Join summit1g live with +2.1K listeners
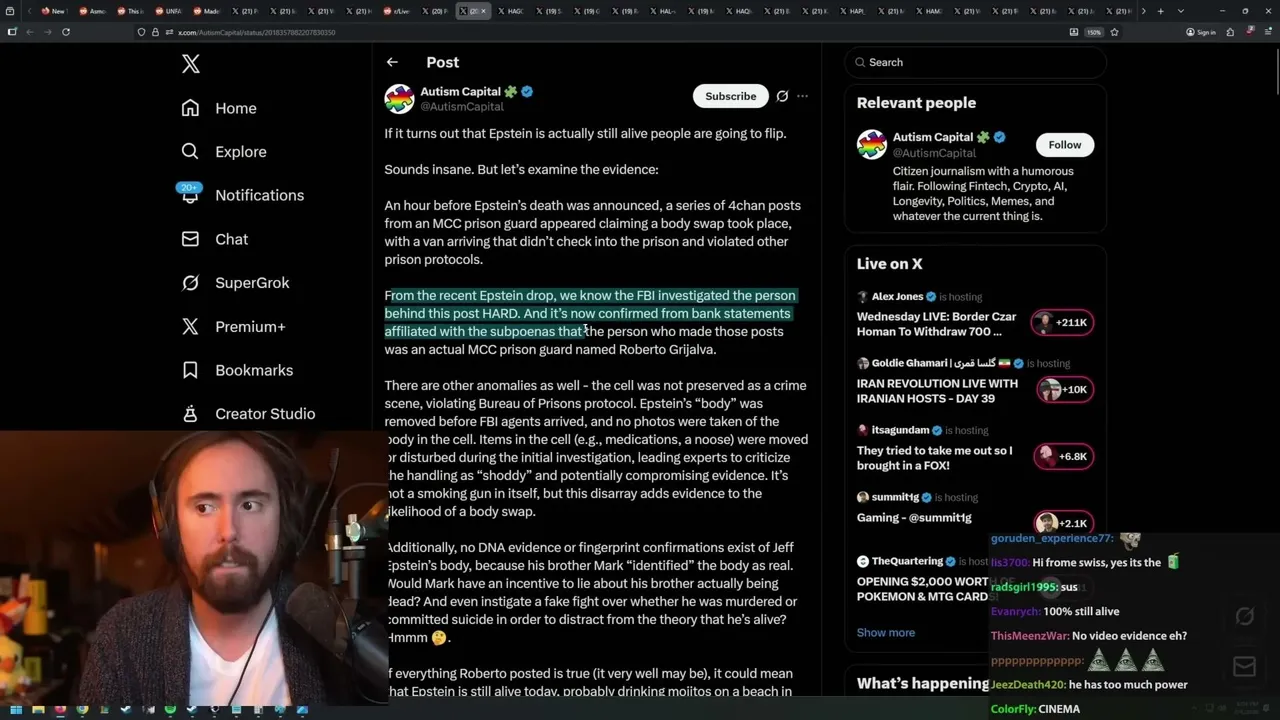1280x720 pixels. [x=1062, y=523]
